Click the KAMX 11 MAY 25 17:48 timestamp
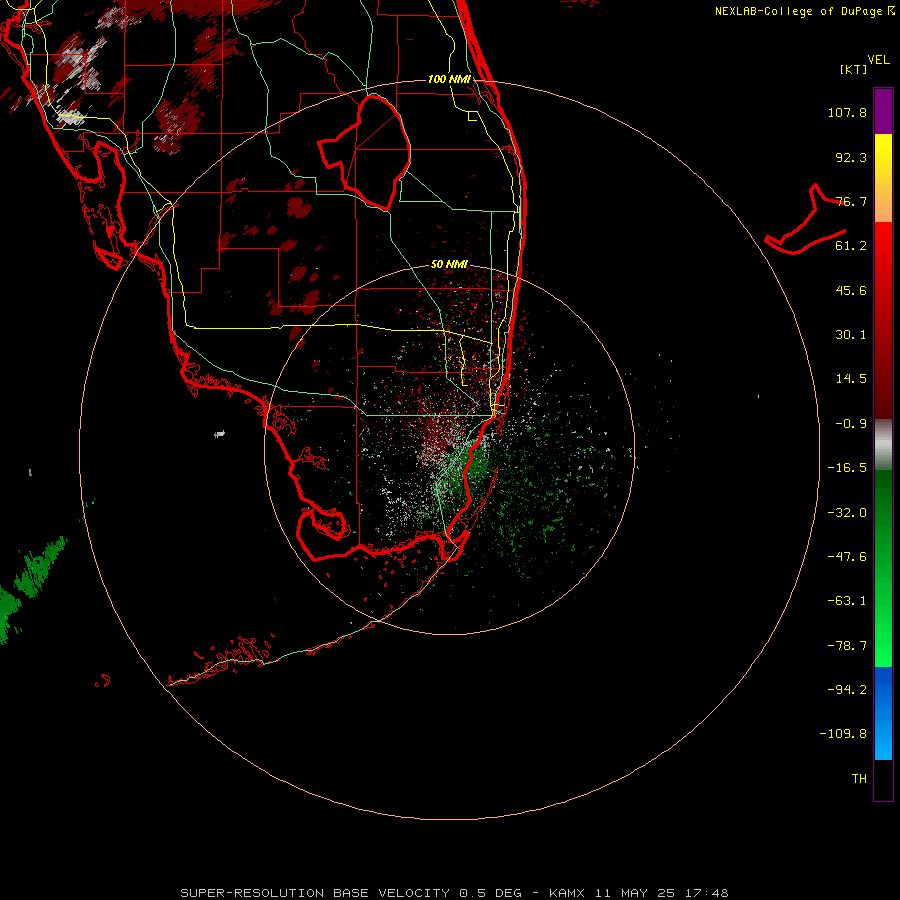 tap(638, 893)
